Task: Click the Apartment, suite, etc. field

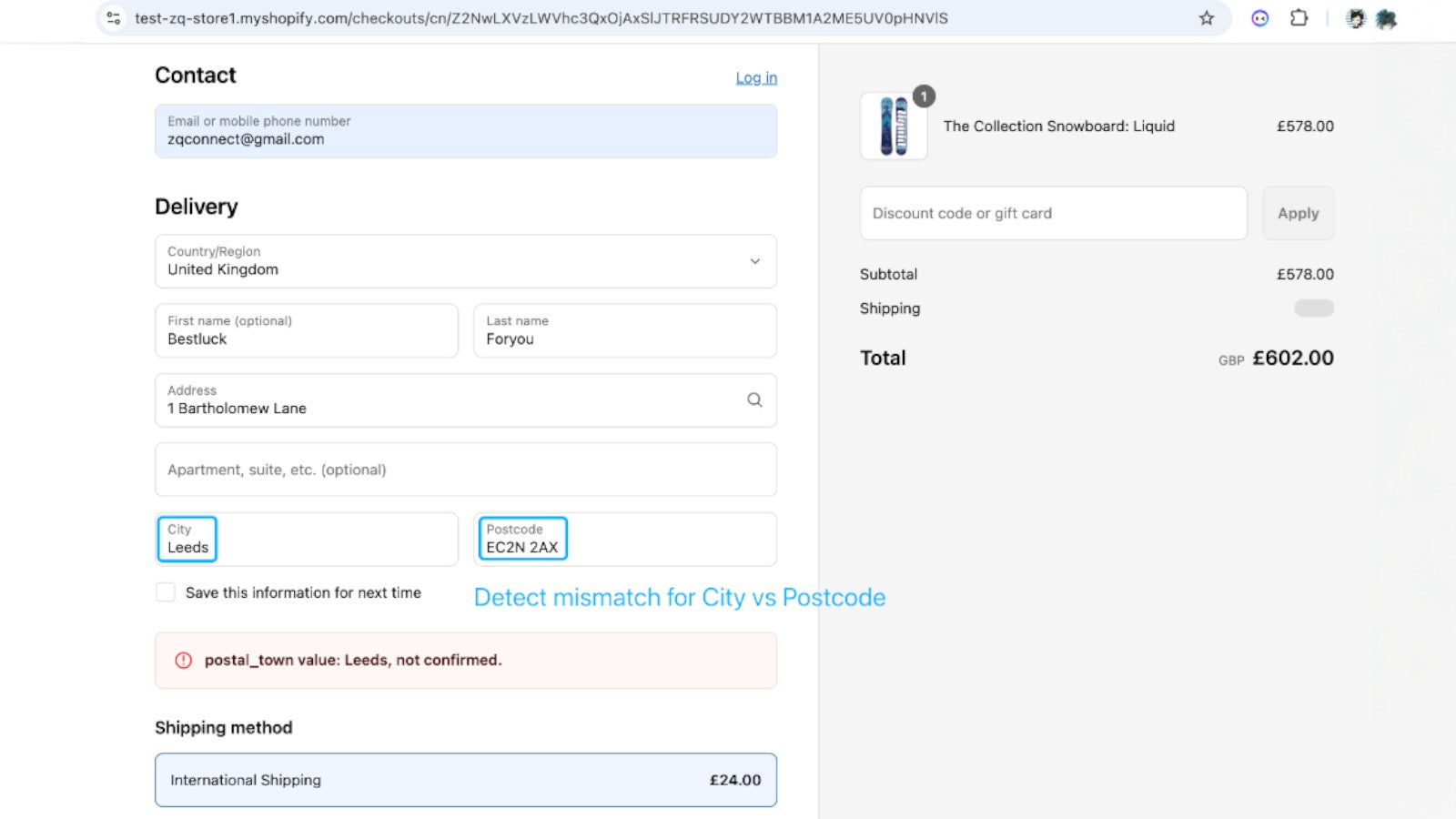Action: [x=465, y=470]
